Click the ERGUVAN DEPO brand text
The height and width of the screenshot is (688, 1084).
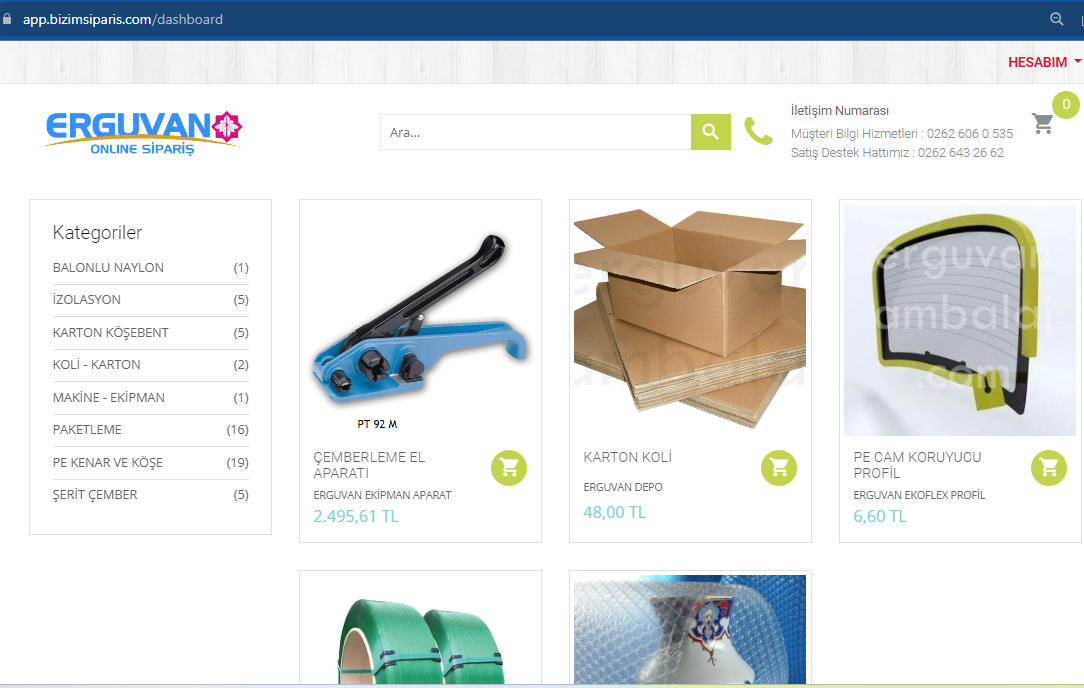coord(623,487)
